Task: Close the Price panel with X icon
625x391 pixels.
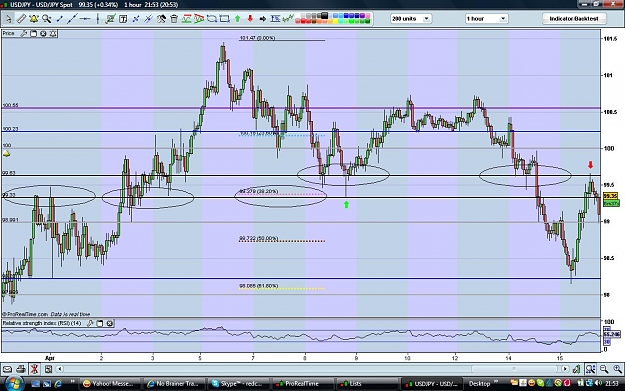Action: click(43, 34)
